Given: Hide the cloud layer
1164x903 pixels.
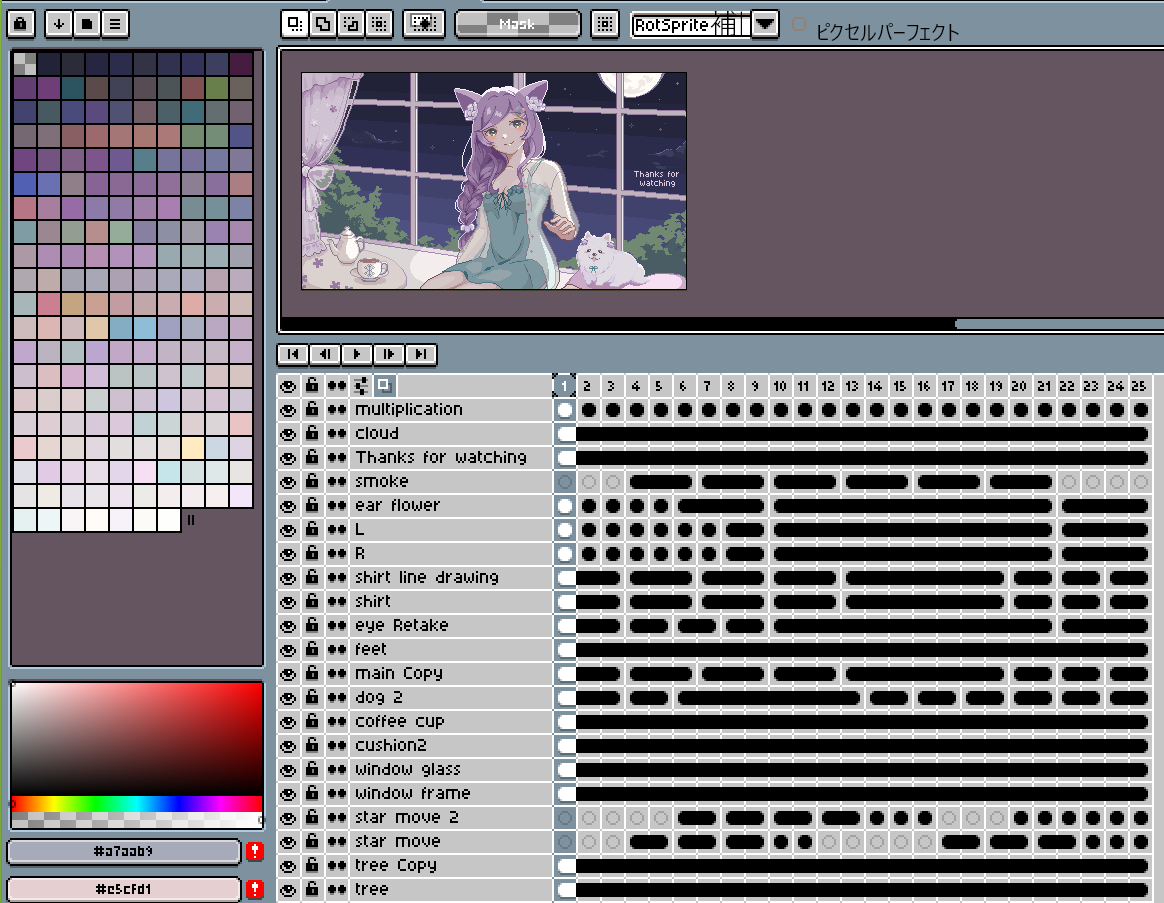Looking at the screenshot, I should [x=288, y=434].
